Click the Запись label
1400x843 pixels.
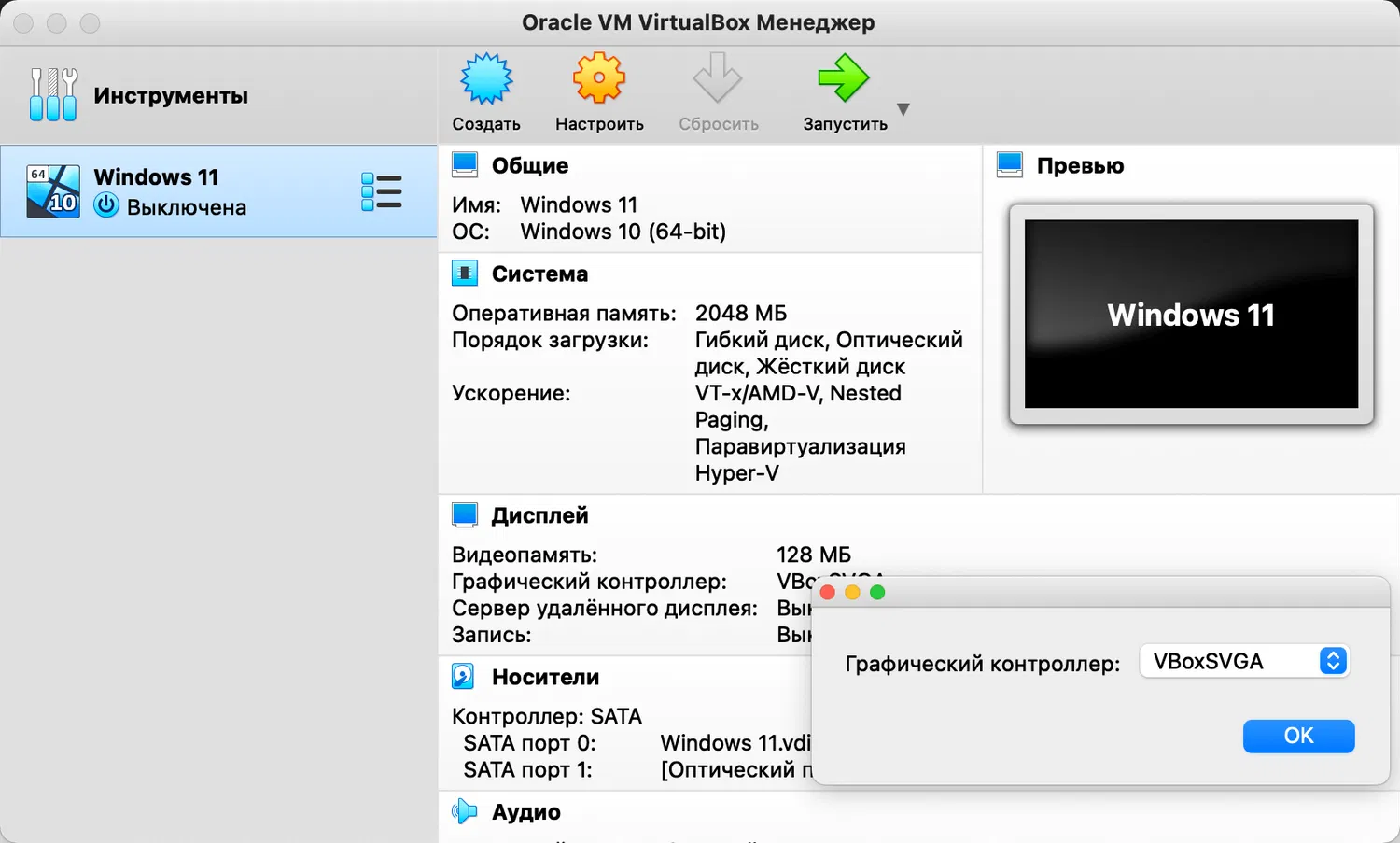[491, 635]
